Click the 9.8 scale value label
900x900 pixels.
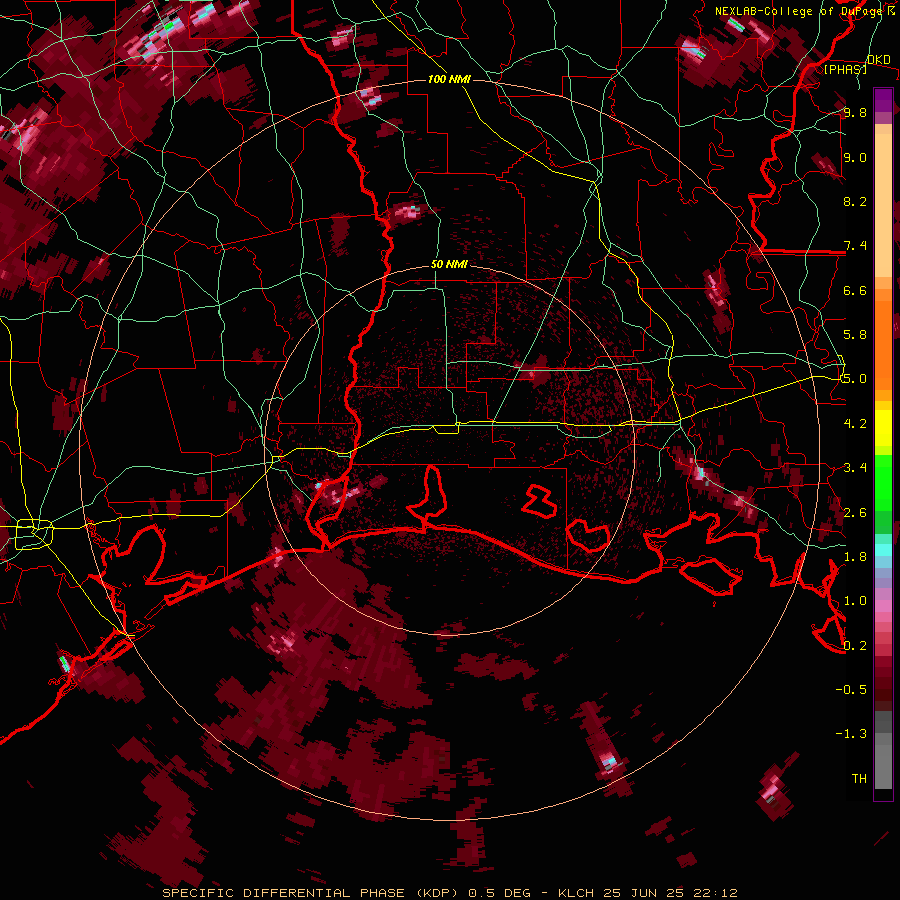(855, 113)
